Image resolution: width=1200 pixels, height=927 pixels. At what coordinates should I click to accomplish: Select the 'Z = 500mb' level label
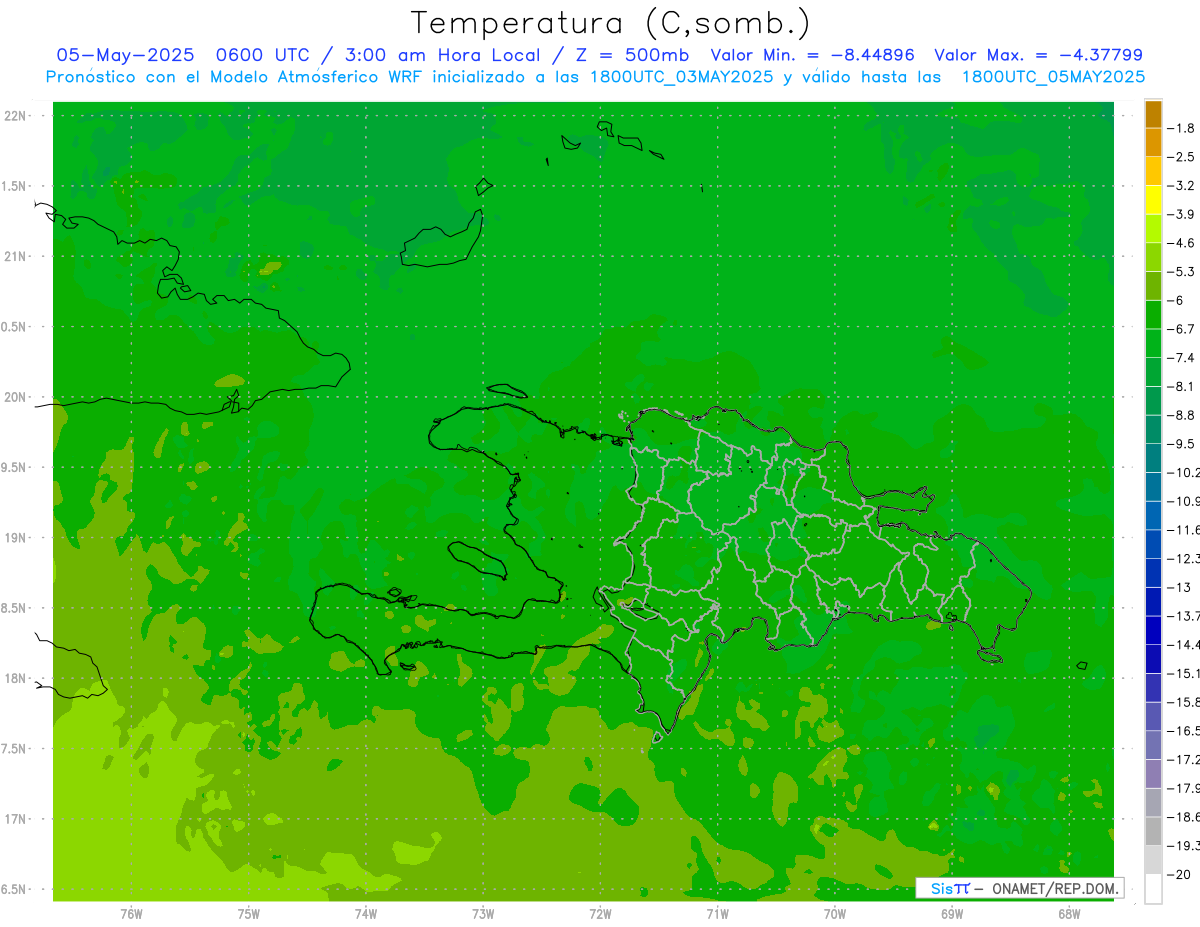coord(632,55)
